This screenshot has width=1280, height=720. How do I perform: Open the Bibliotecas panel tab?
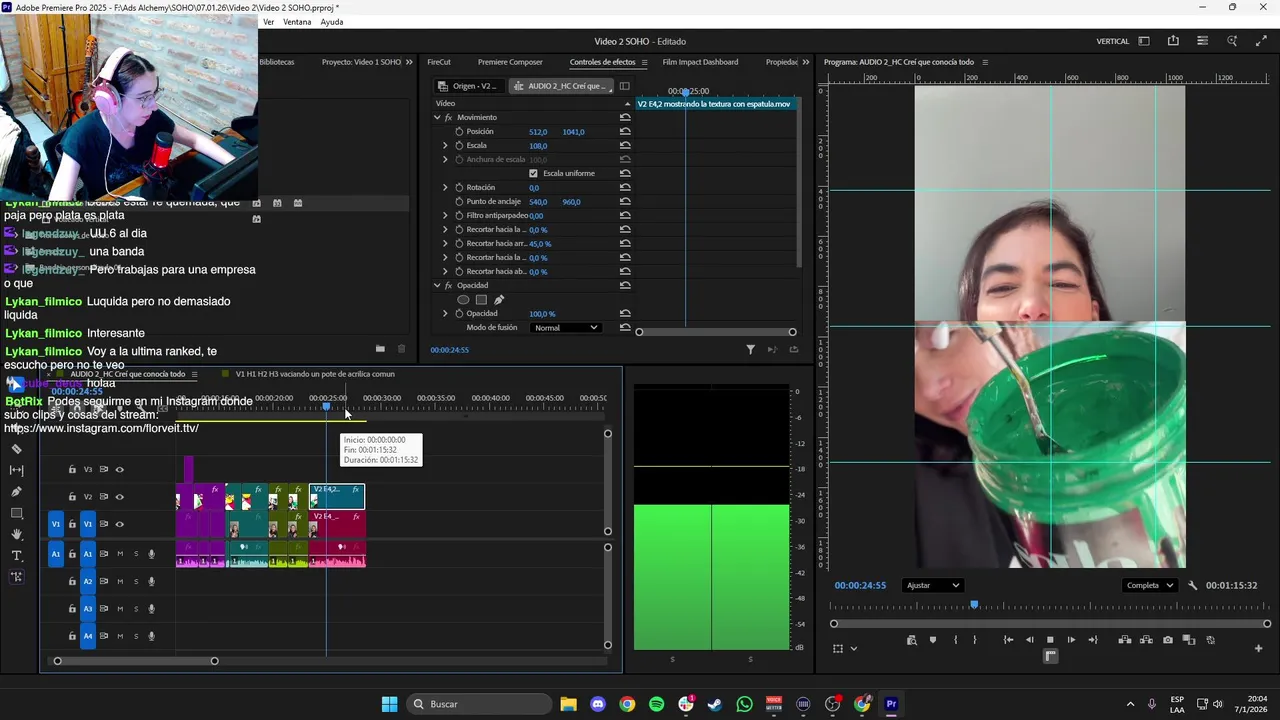click(276, 62)
